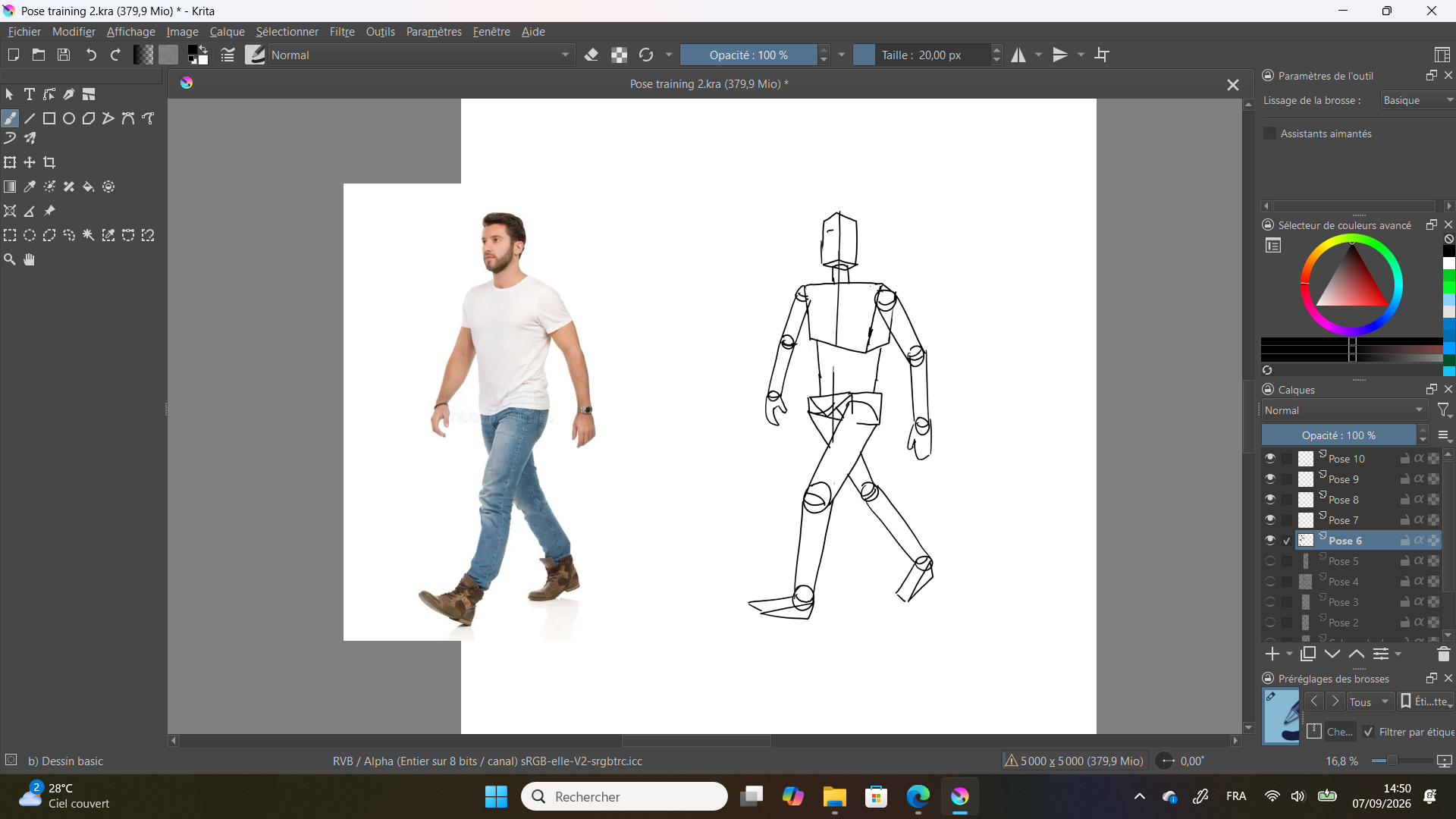Expand the layer blending mode Normal dropdown
Viewport: 1456px width, 819px height.
1344,410
